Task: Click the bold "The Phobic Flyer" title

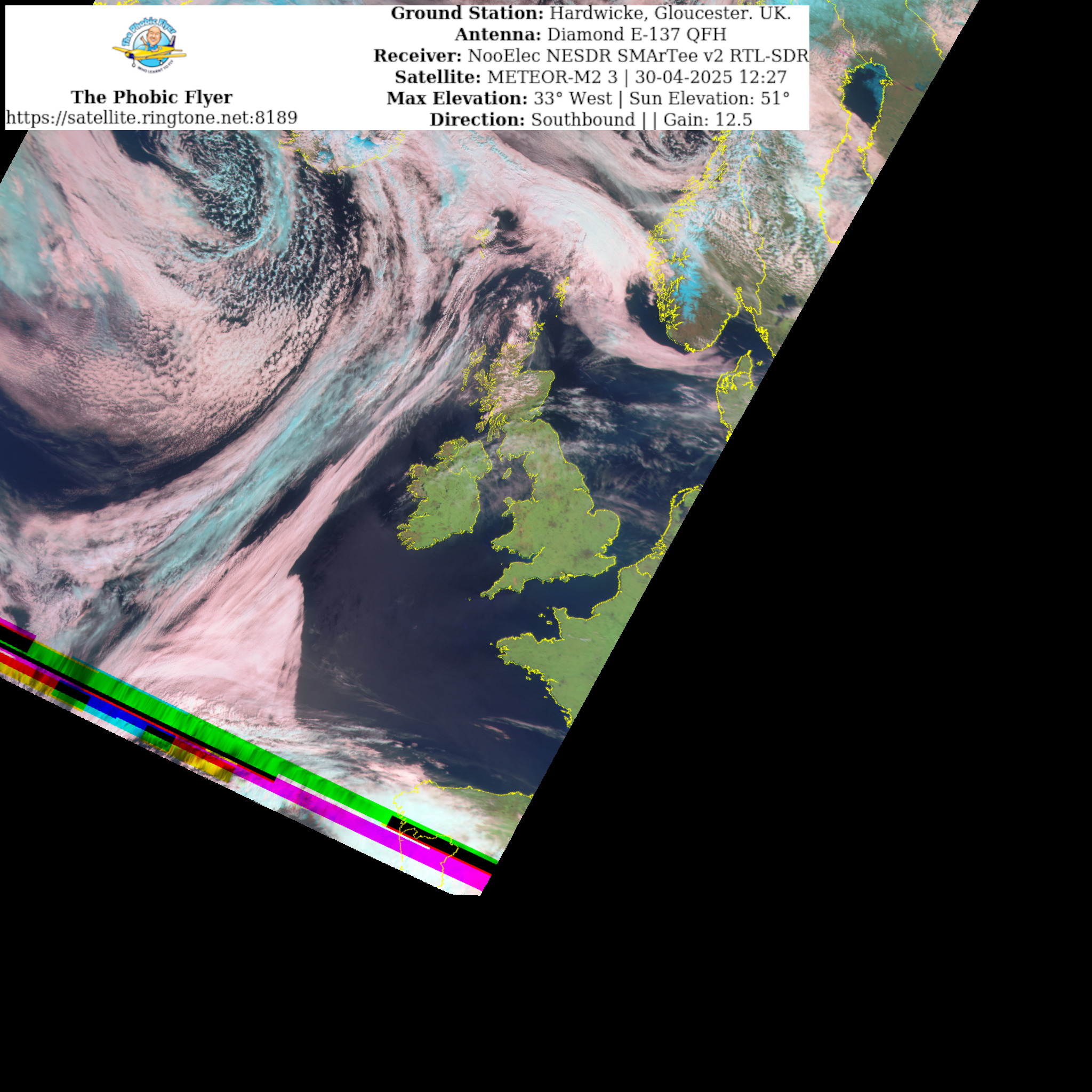Action: tap(151, 97)
